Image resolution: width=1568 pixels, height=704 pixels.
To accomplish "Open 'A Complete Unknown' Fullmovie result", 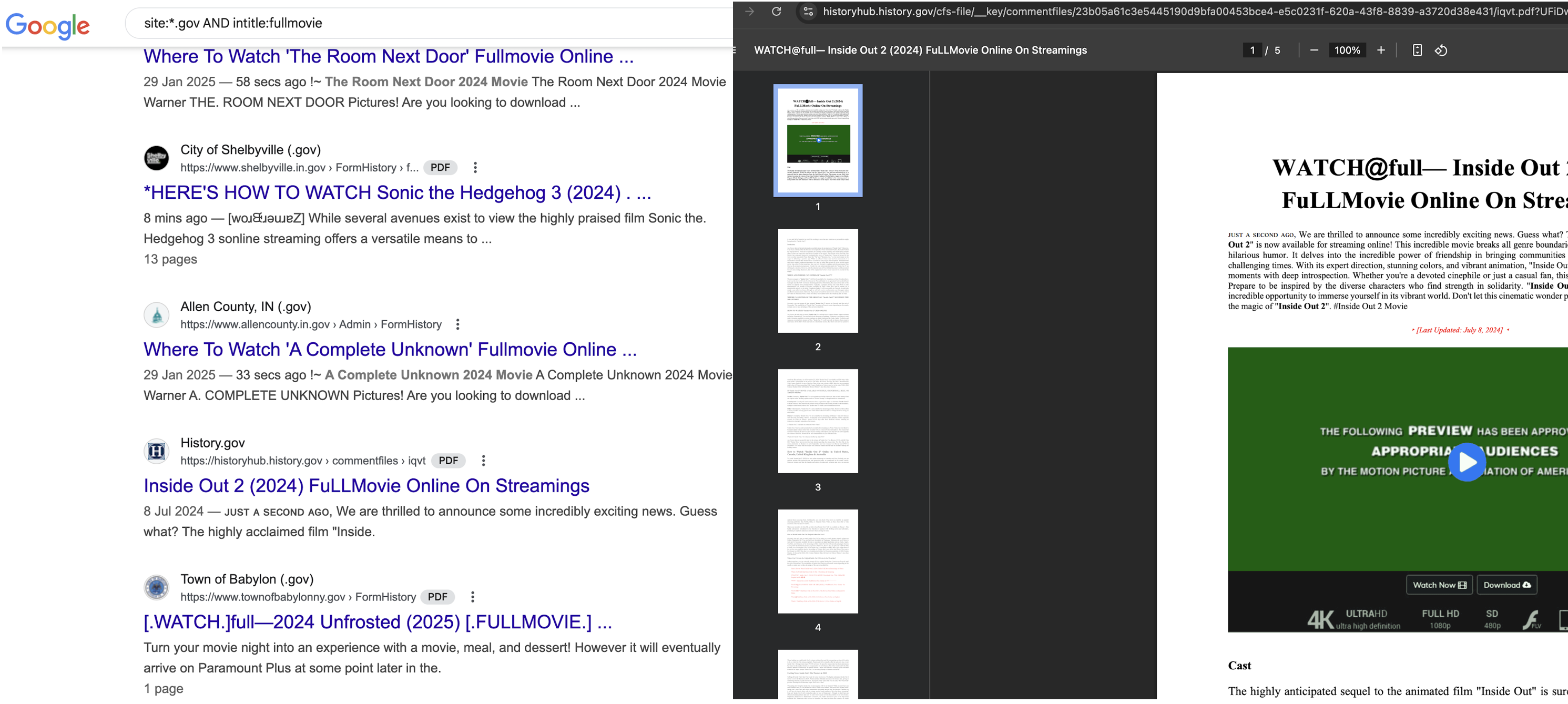I will pos(390,349).
